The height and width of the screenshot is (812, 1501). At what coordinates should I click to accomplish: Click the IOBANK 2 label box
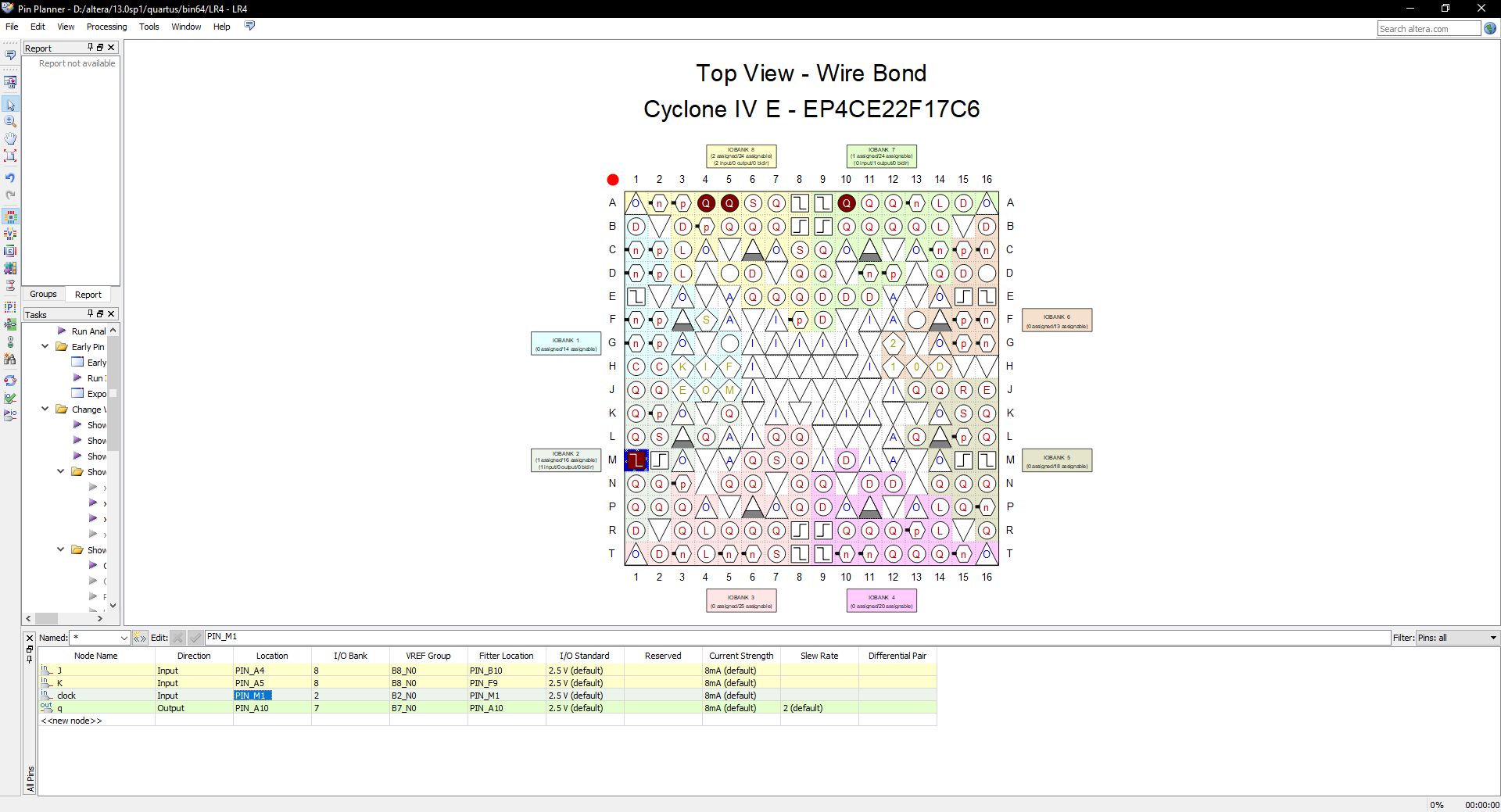[x=566, y=460]
